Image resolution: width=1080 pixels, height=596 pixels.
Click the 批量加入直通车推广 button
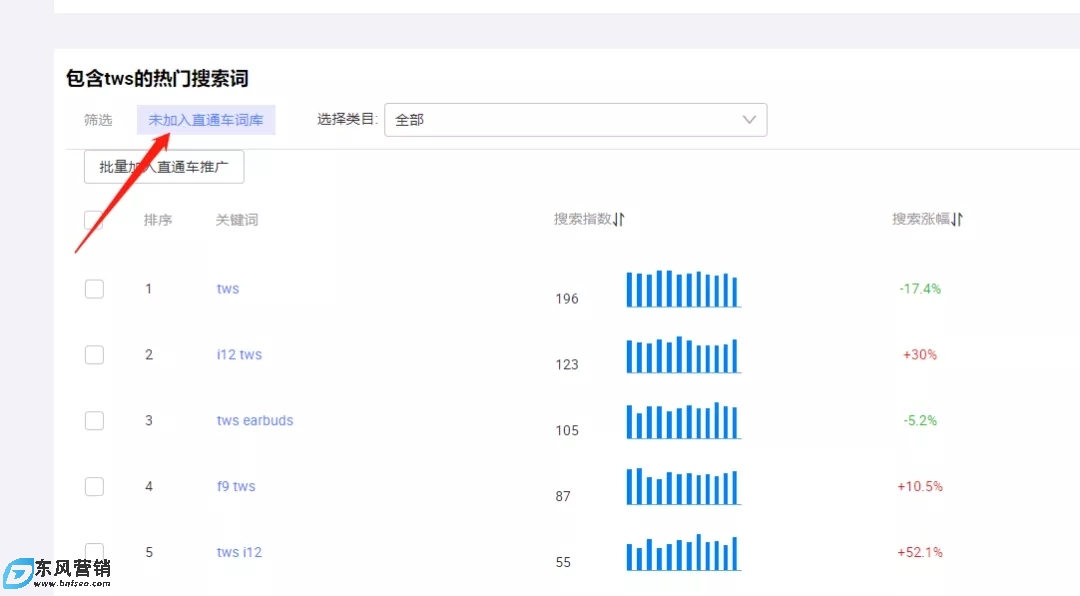point(164,167)
